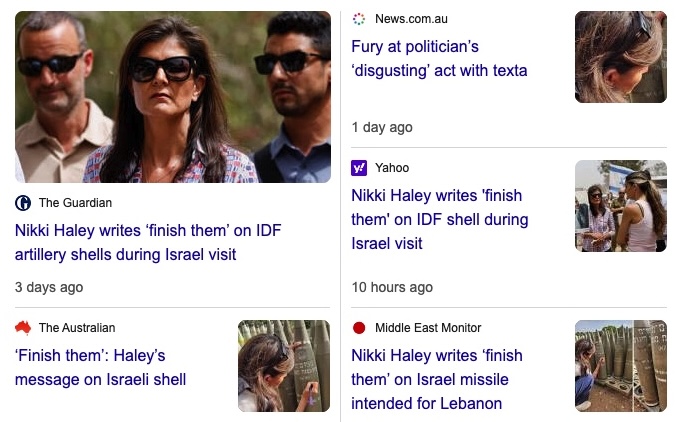Open headline about missile intended for Lebanon
The width and height of the screenshot is (681, 422).
pos(437,379)
